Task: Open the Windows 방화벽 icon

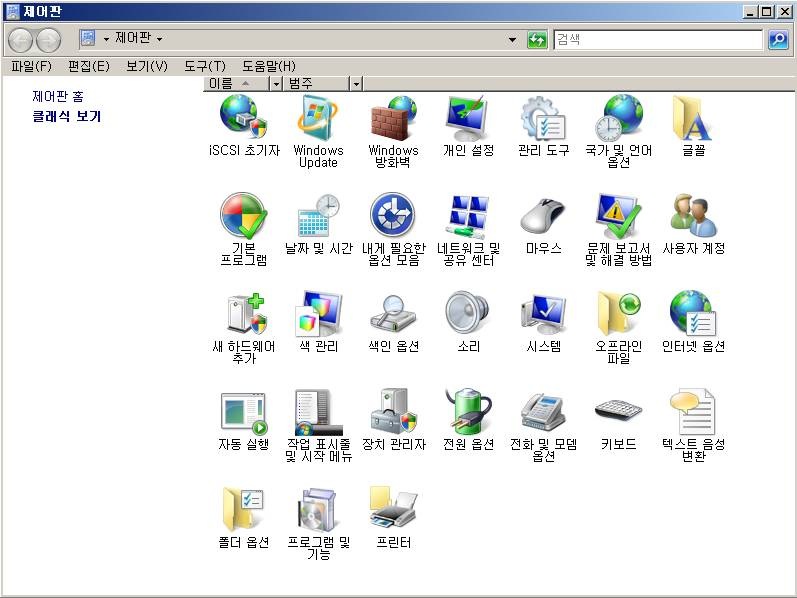Action: 393,118
